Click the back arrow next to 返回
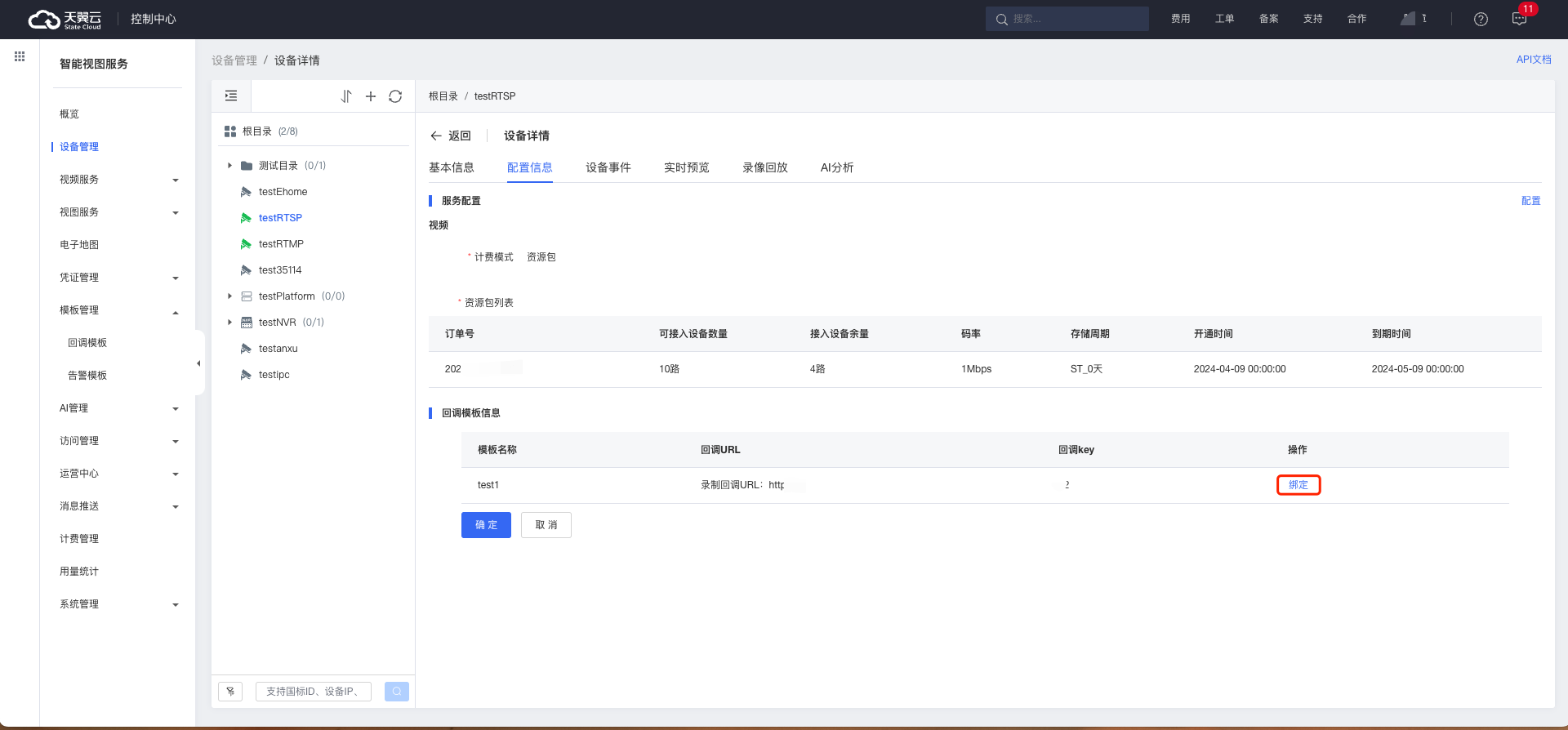Screen dimensions: 1568x730 click(436, 136)
